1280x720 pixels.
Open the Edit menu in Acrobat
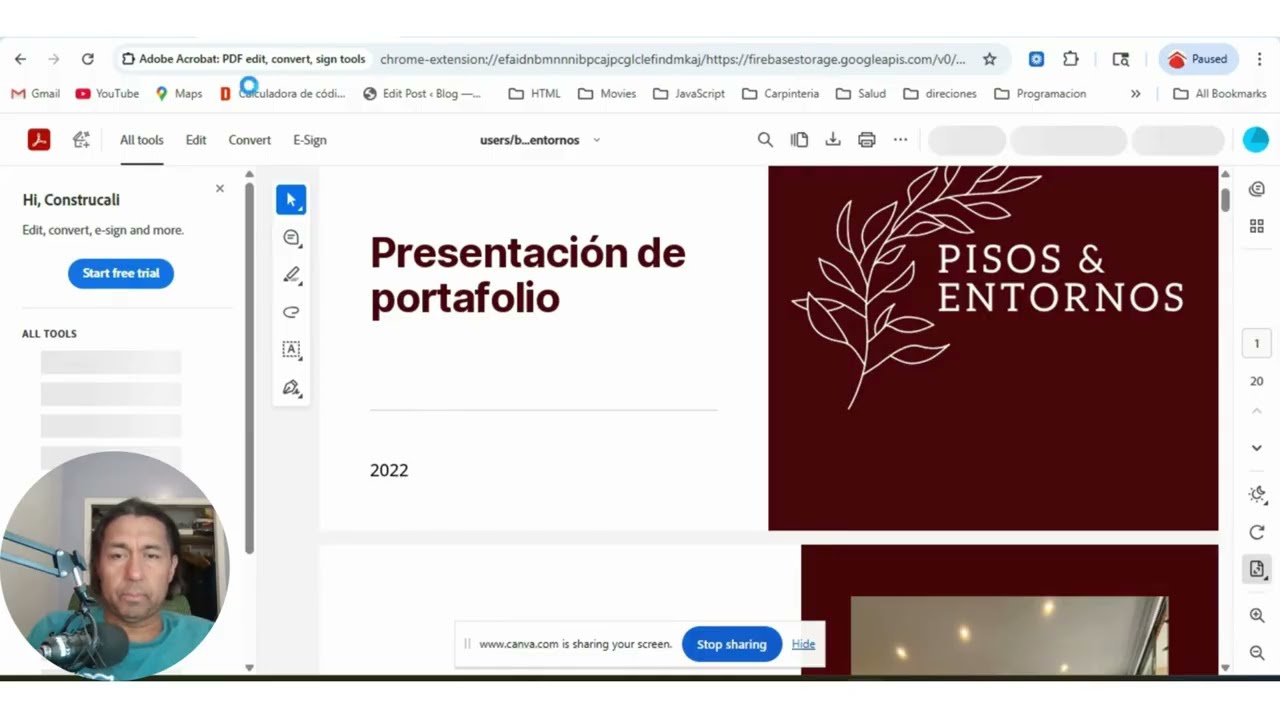click(x=196, y=140)
